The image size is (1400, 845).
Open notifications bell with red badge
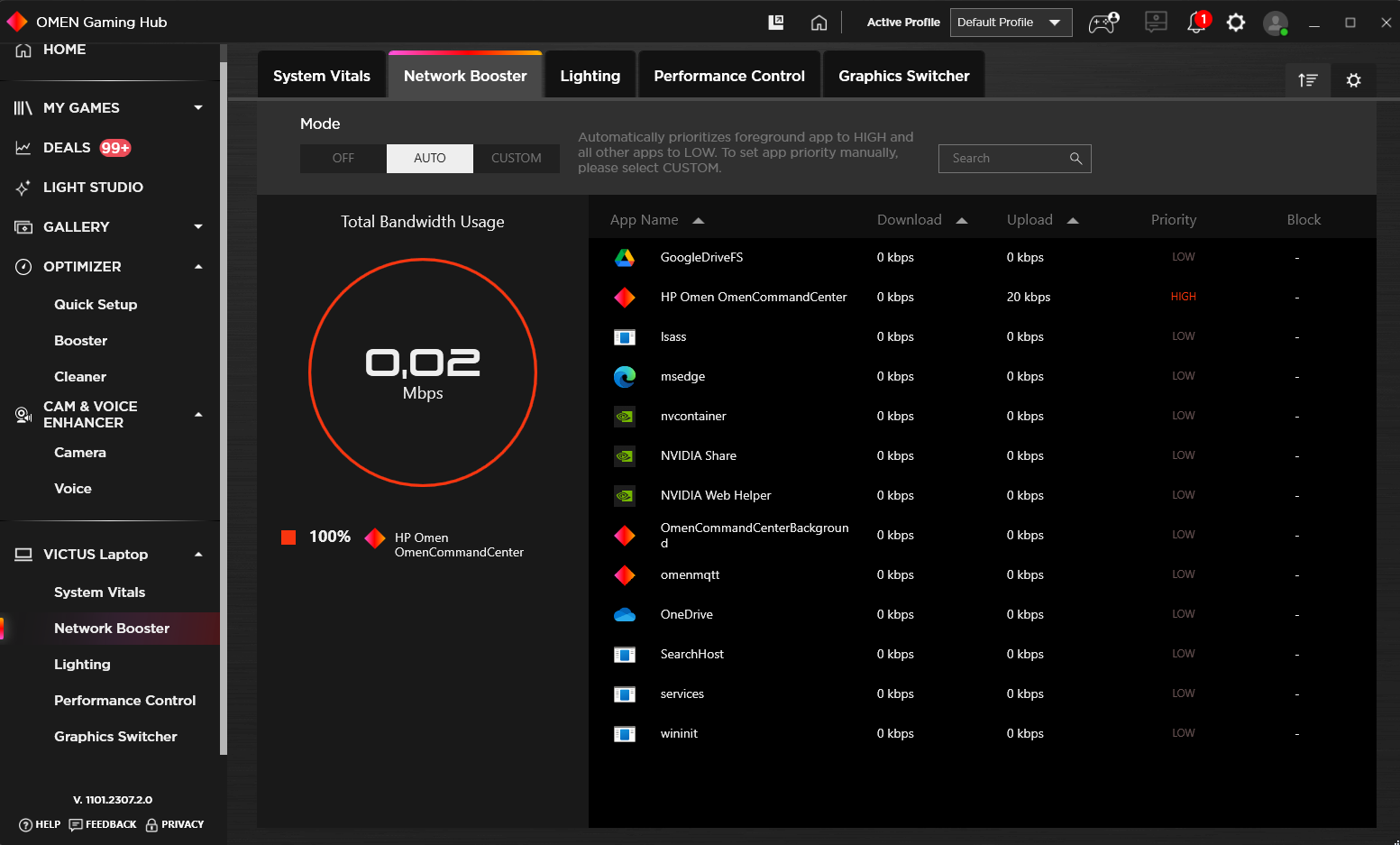1198,23
